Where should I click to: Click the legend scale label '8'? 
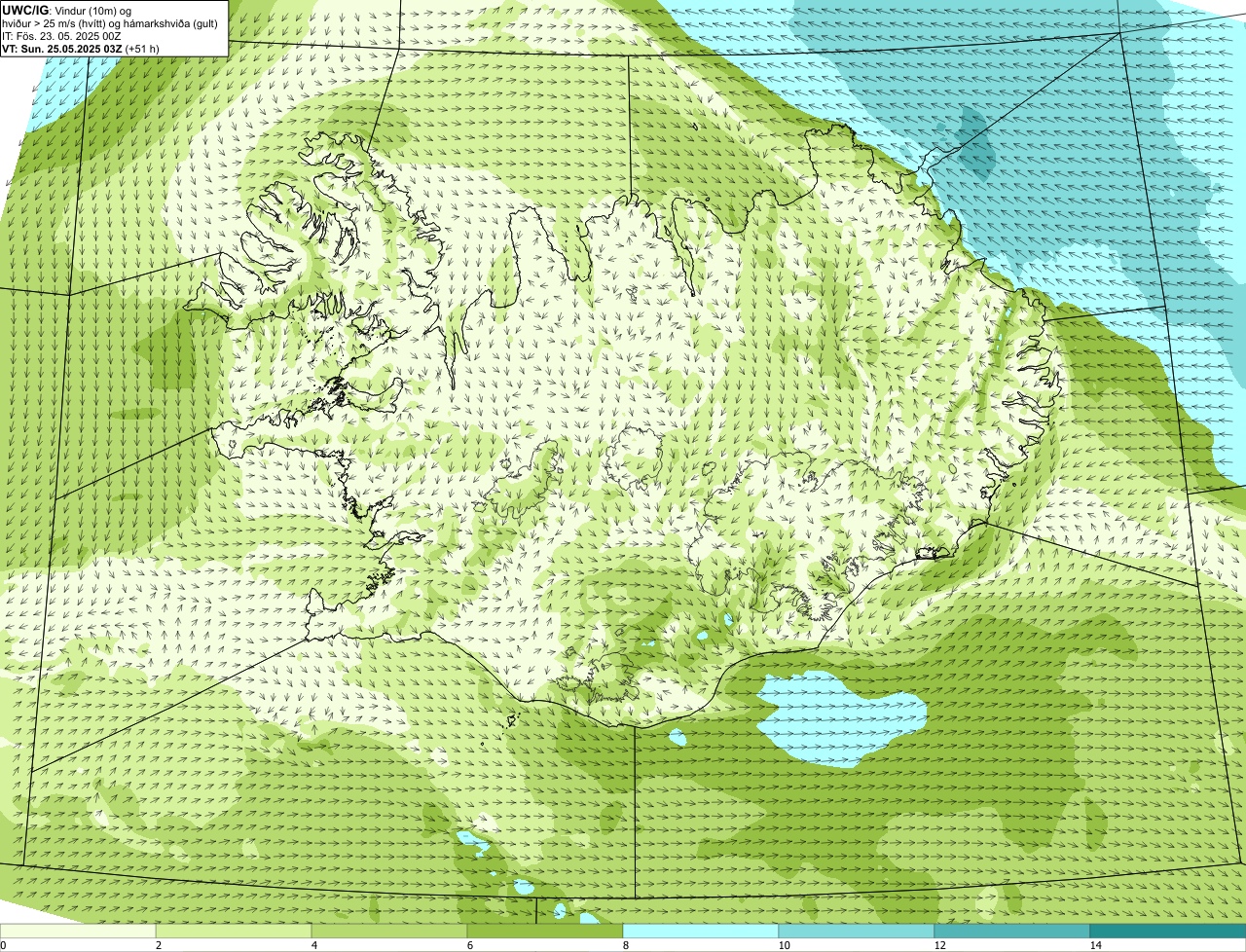click(x=626, y=945)
